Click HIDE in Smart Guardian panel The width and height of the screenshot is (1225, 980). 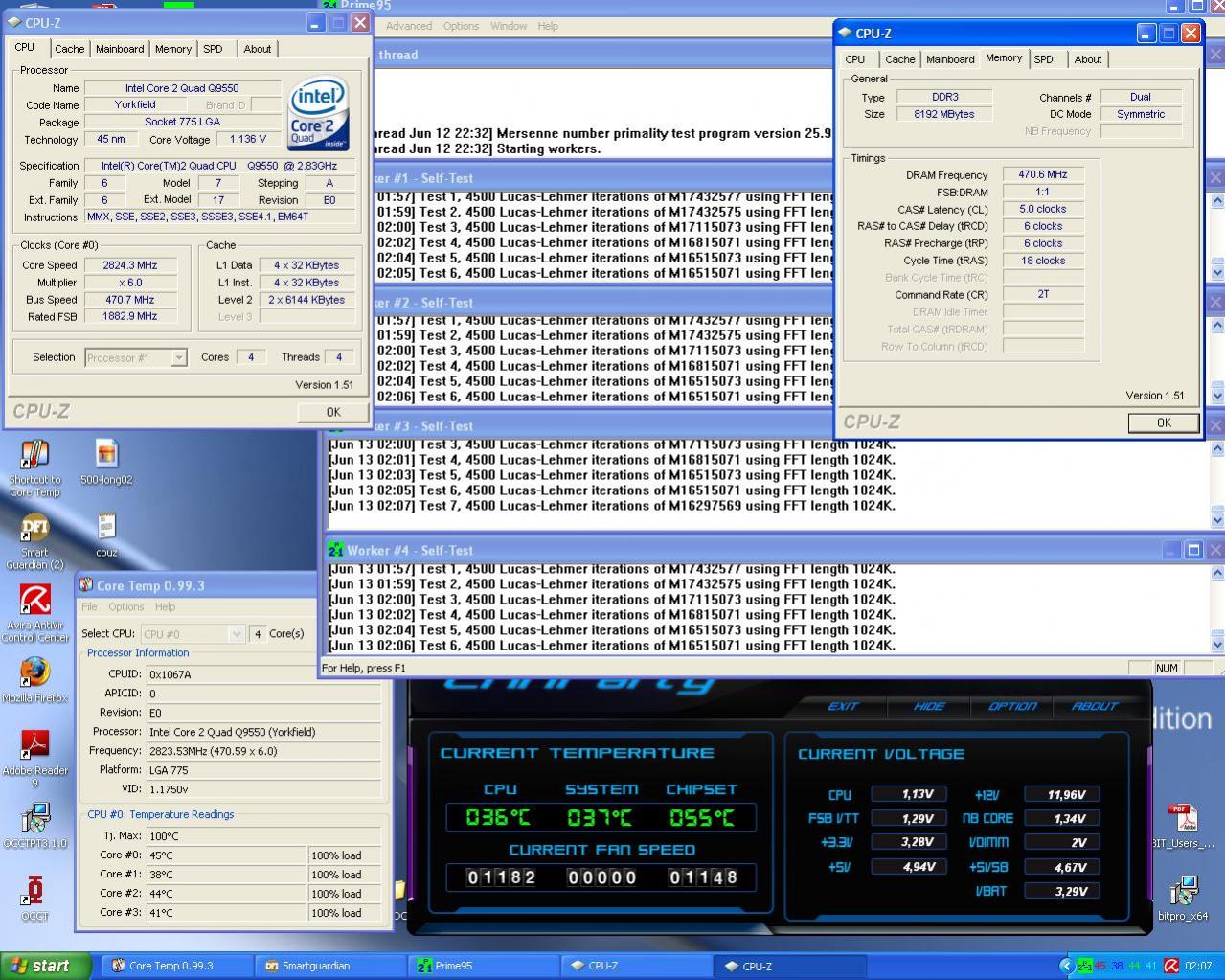[x=929, y=706]
